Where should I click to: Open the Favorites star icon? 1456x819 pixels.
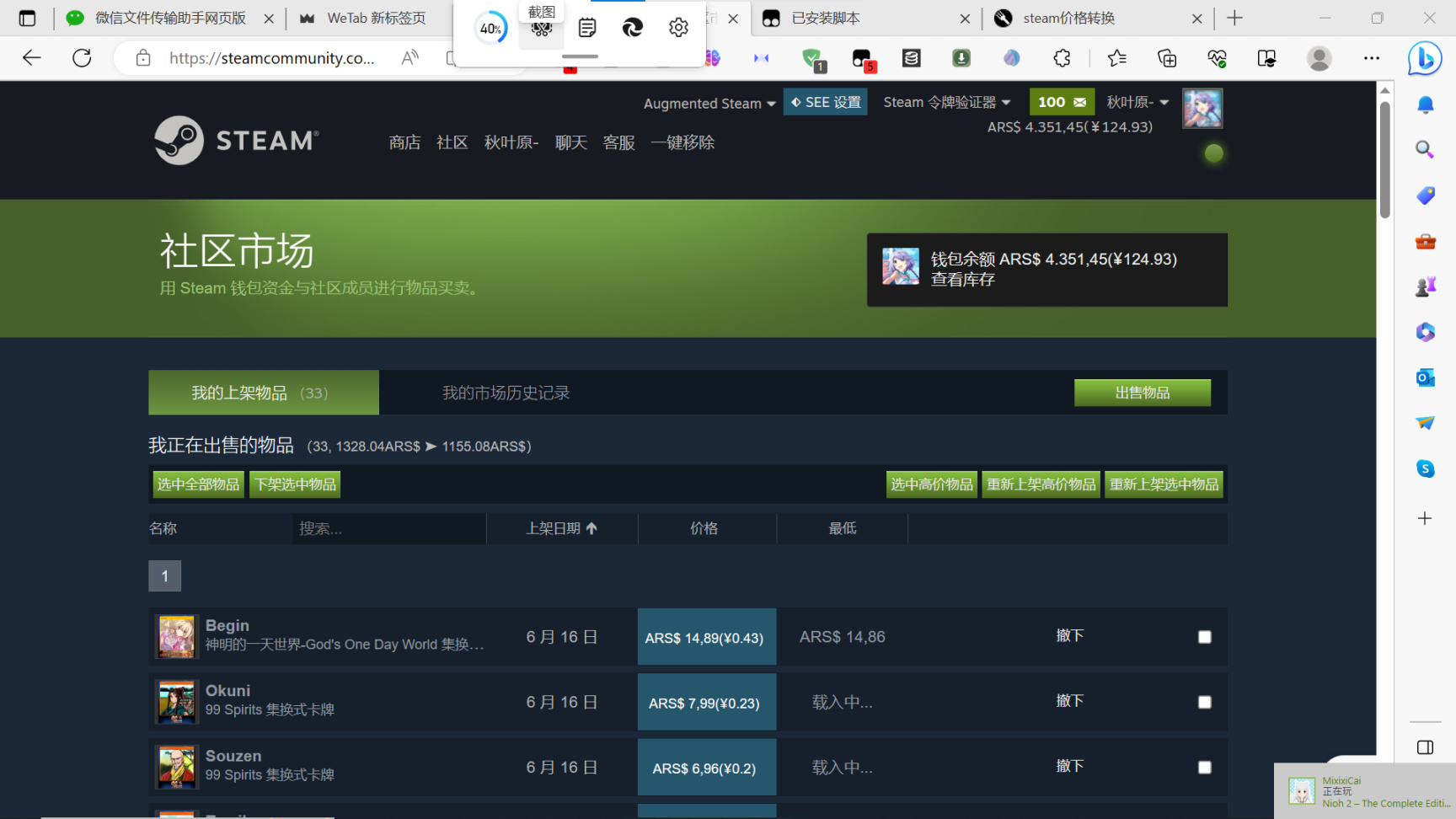1116,58
